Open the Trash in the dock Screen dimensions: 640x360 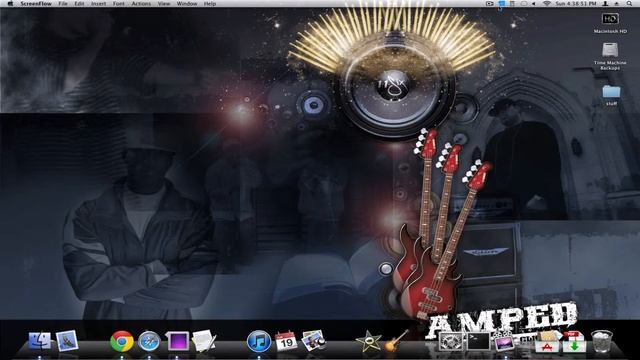tap(602, 341)
